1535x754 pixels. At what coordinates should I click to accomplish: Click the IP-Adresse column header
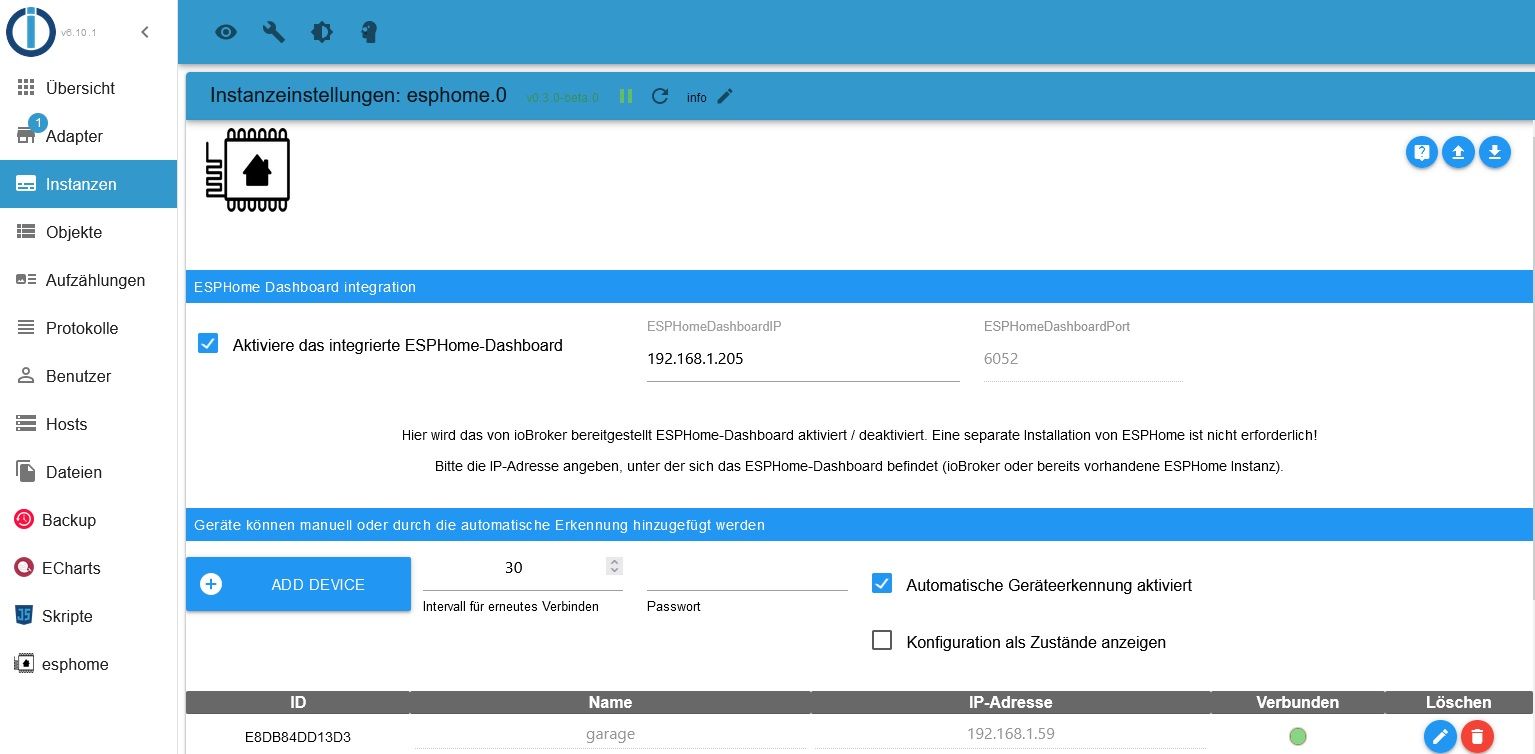pos(1010,702)
